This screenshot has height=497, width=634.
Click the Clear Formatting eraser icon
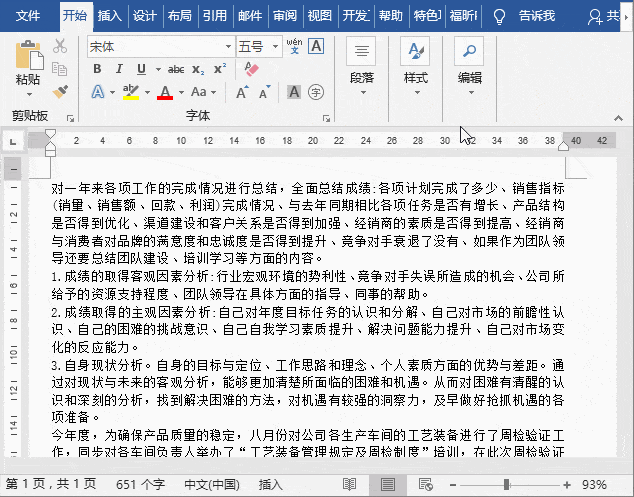(251, 69)
